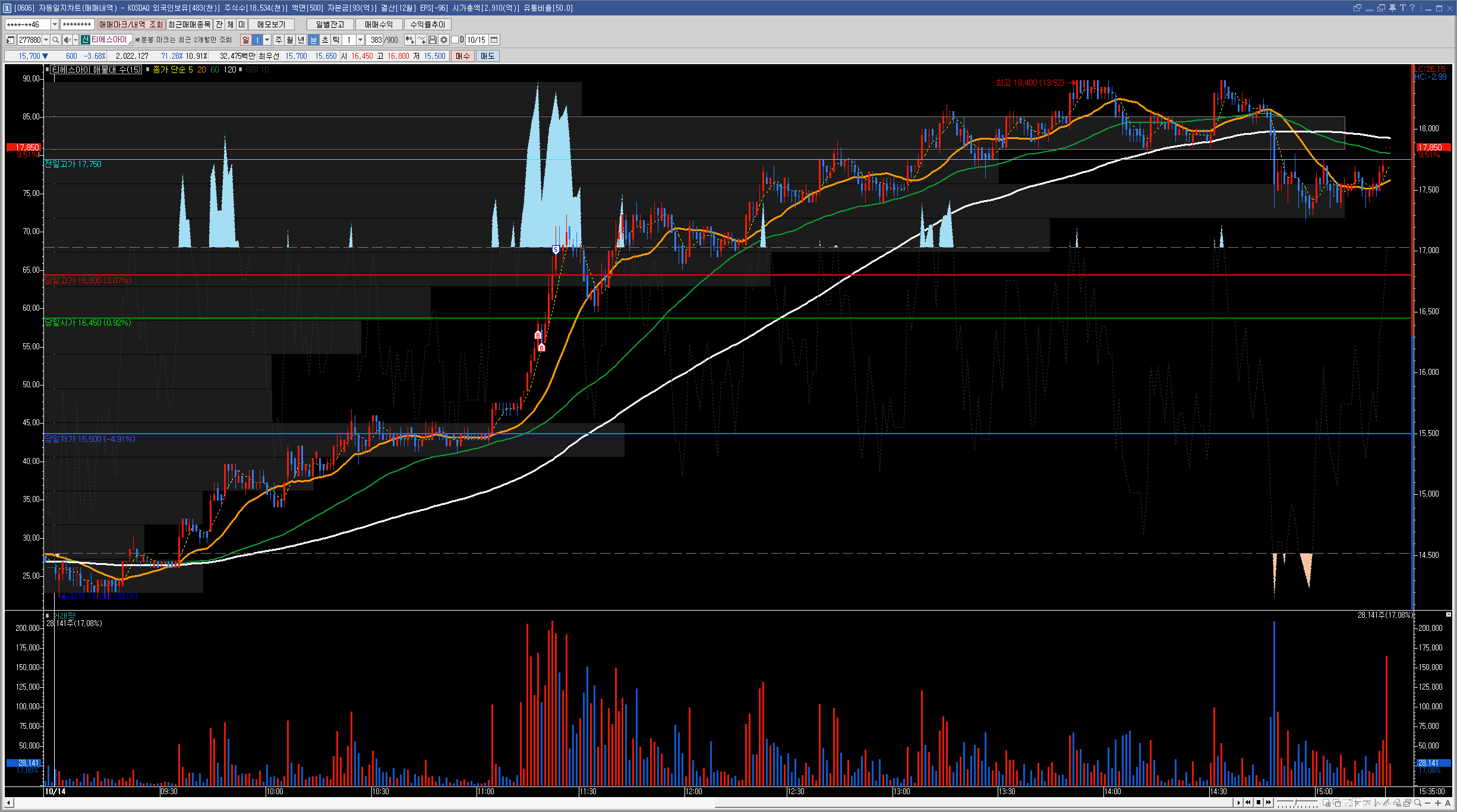Click the bottom toolbar zoom magnifier icon

[1418, 803]
